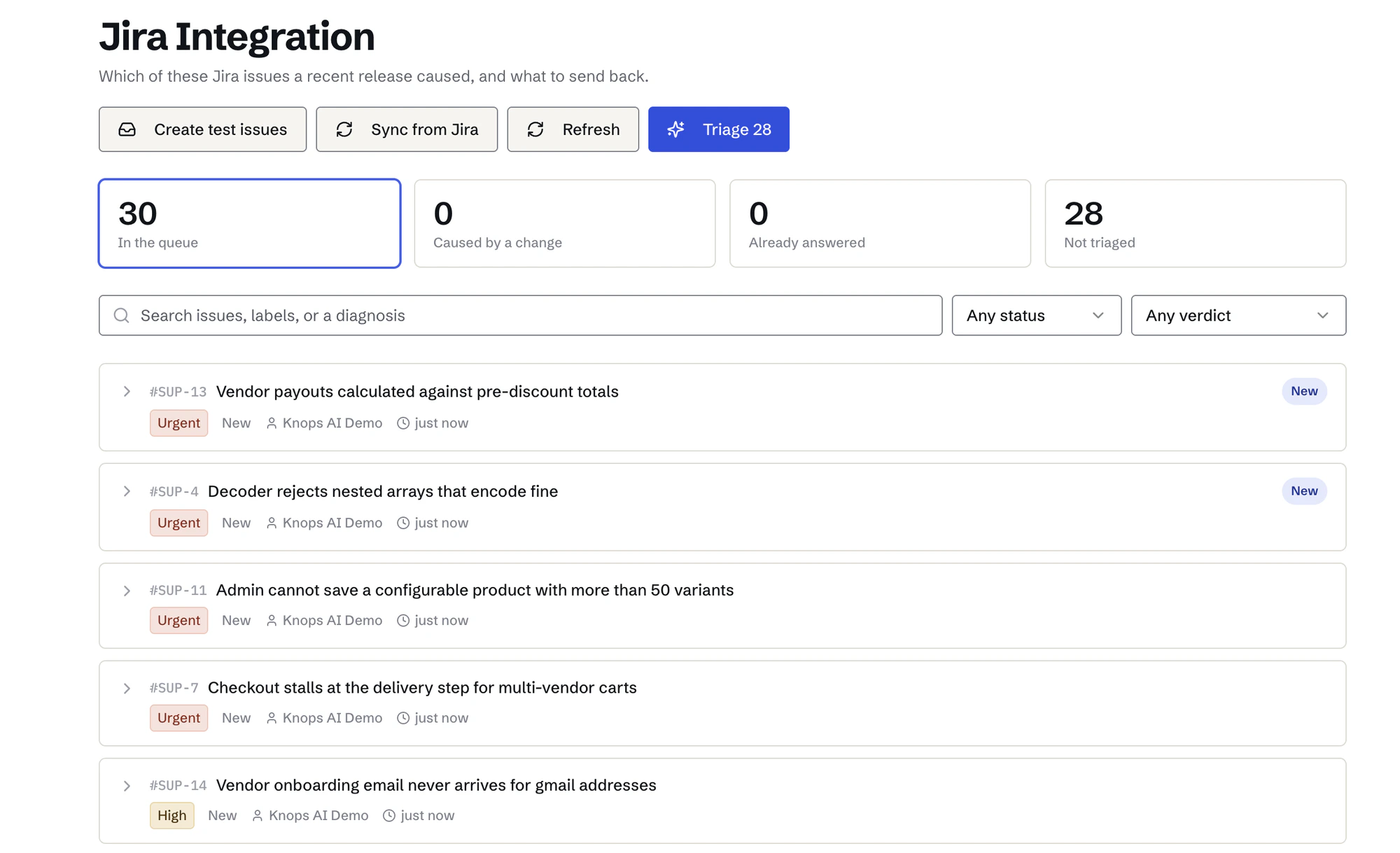
Task: Click the clock icon in the SUP-7 row
Action: tap(403, 719)
